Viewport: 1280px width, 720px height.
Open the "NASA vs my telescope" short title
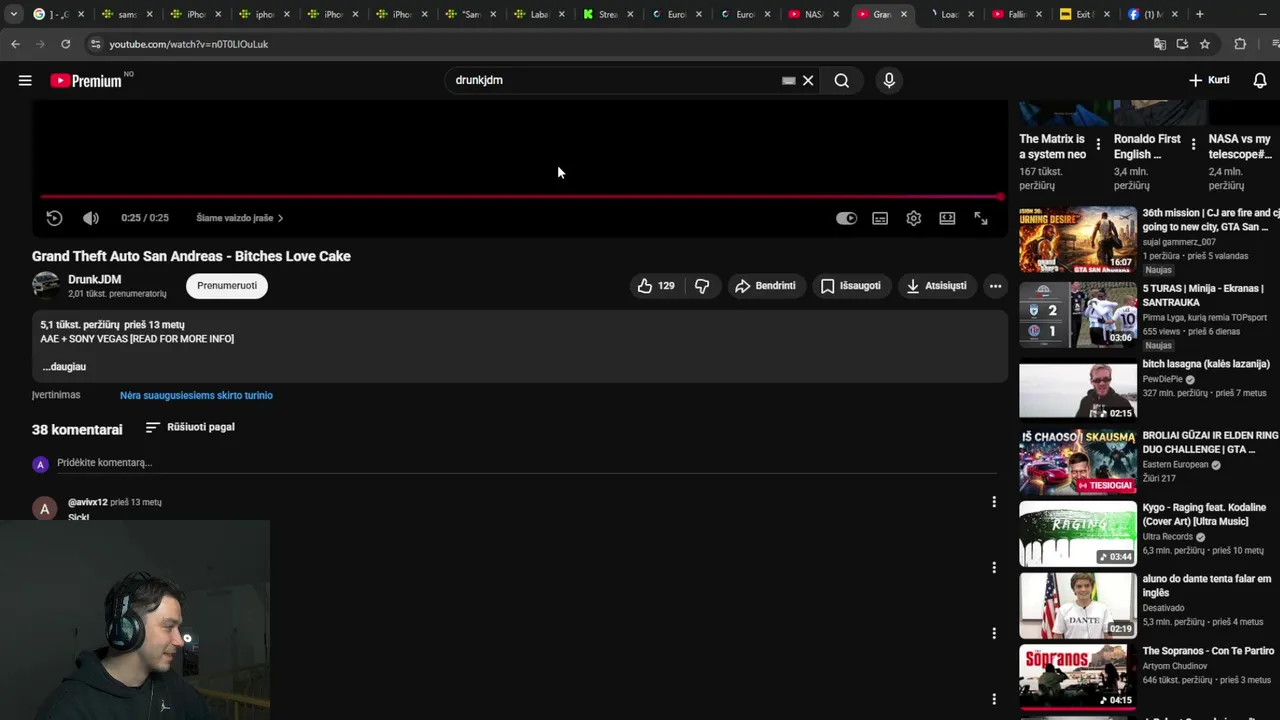[x=1240, y=146]
